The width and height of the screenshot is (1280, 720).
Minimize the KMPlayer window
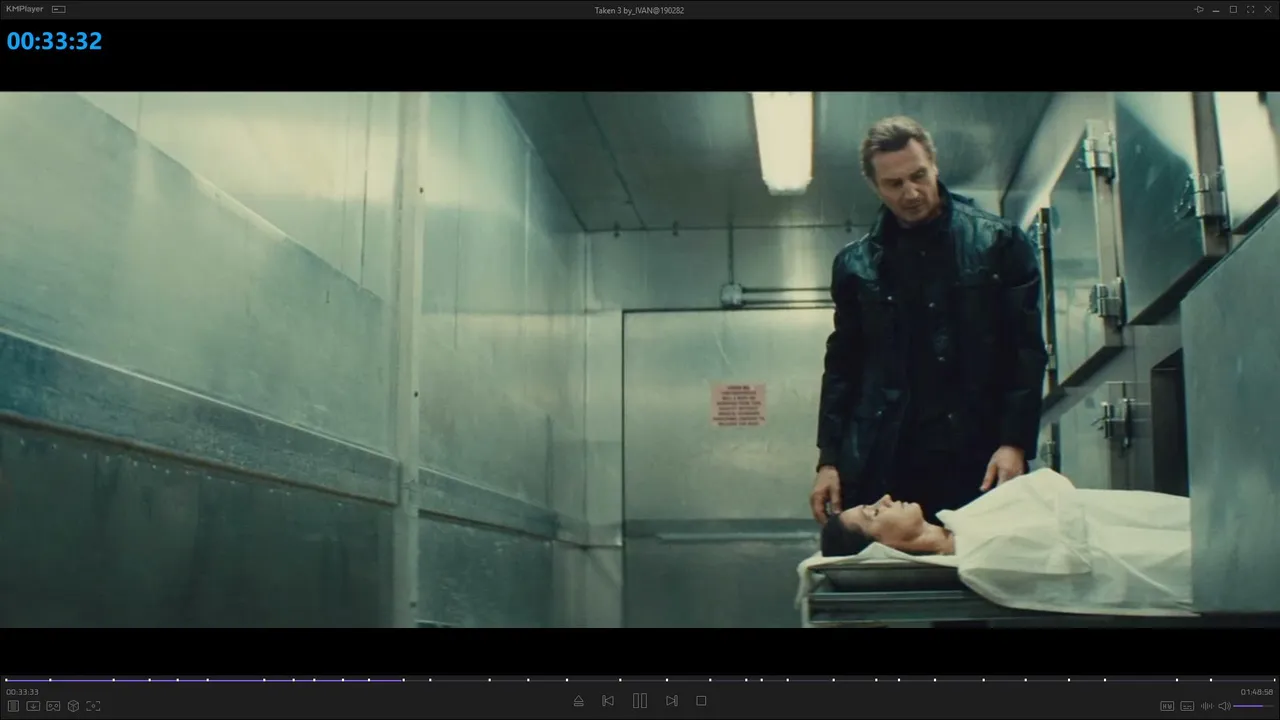tap(1216, 9)
